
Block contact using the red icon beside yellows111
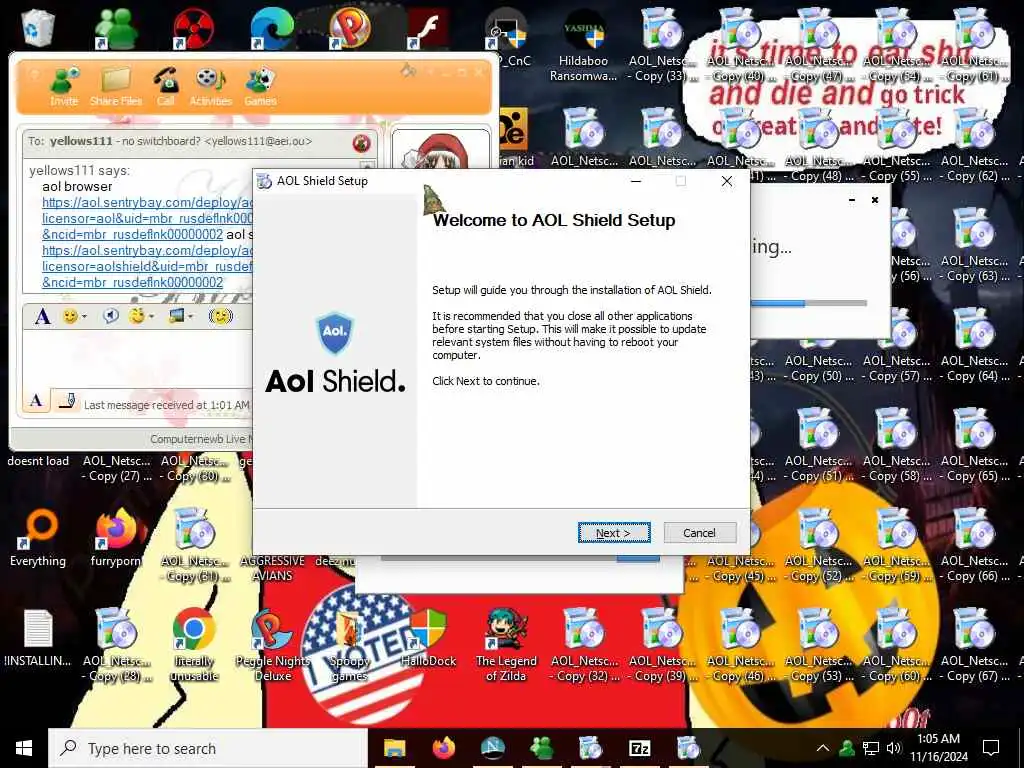pos(361,142)
